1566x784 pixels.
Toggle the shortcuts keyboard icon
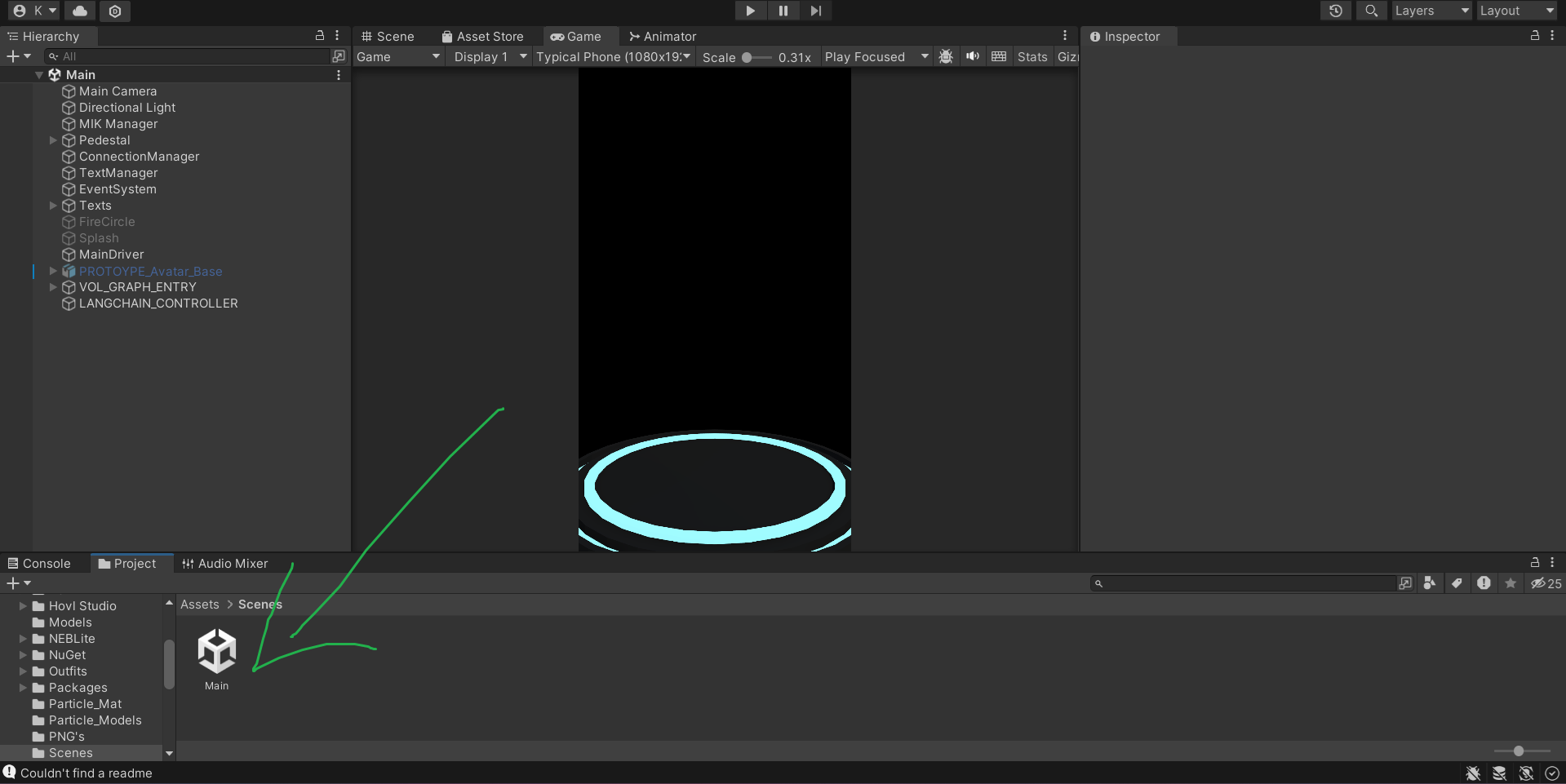[999, 56]
